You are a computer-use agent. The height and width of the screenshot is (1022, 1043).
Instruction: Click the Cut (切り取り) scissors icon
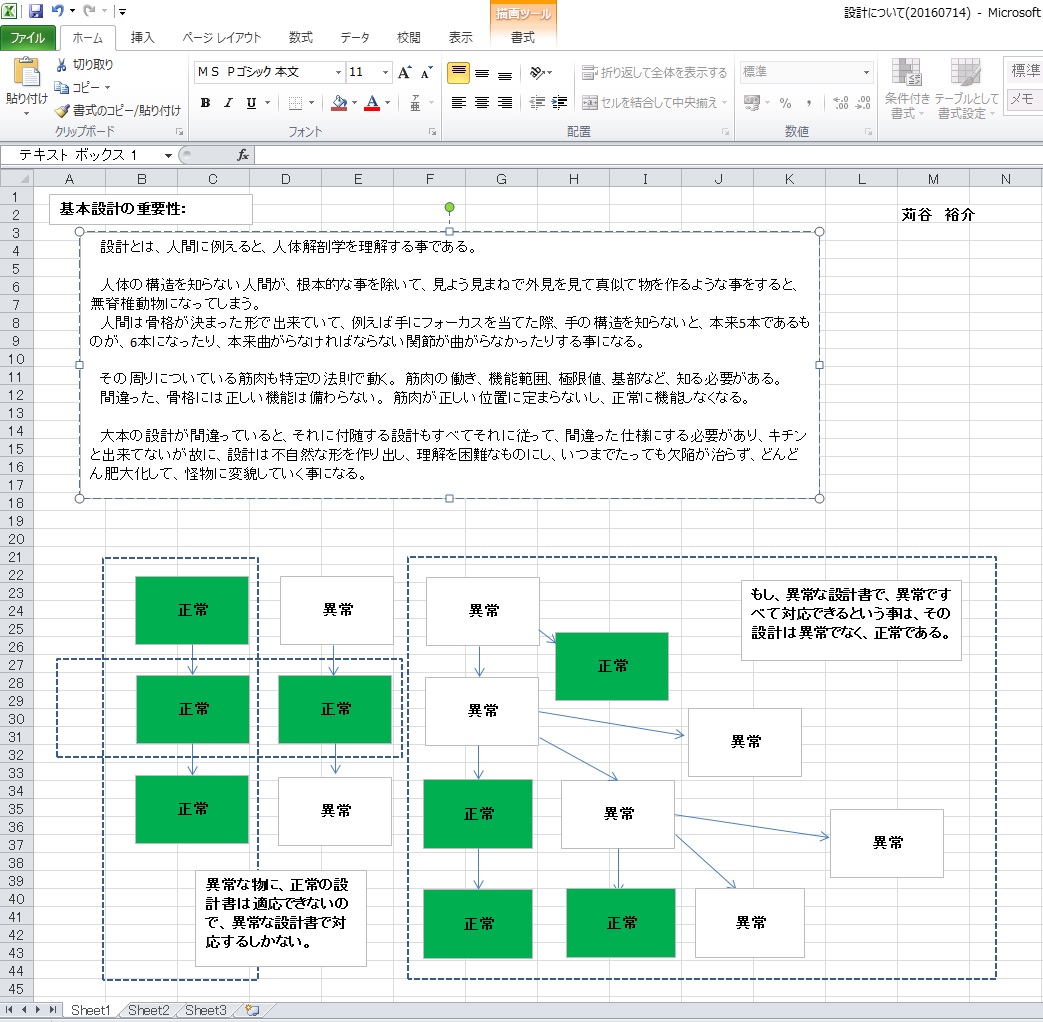click(62, 65)
